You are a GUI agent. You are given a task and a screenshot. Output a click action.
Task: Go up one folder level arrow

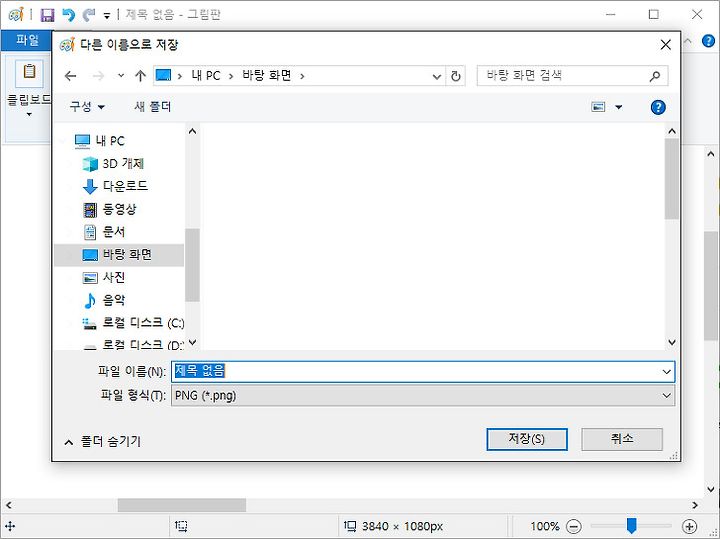point(141,76)
